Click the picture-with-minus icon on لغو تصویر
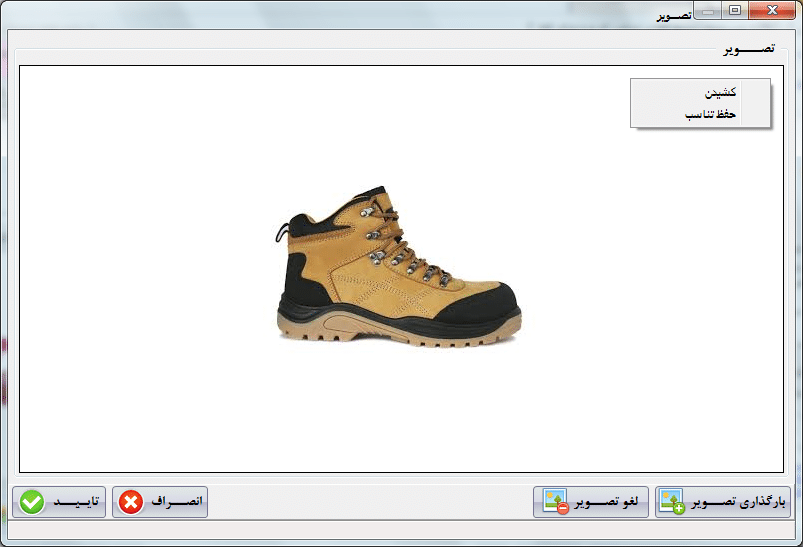The width and height of the screenshot is (803, 547). [556, 502]
